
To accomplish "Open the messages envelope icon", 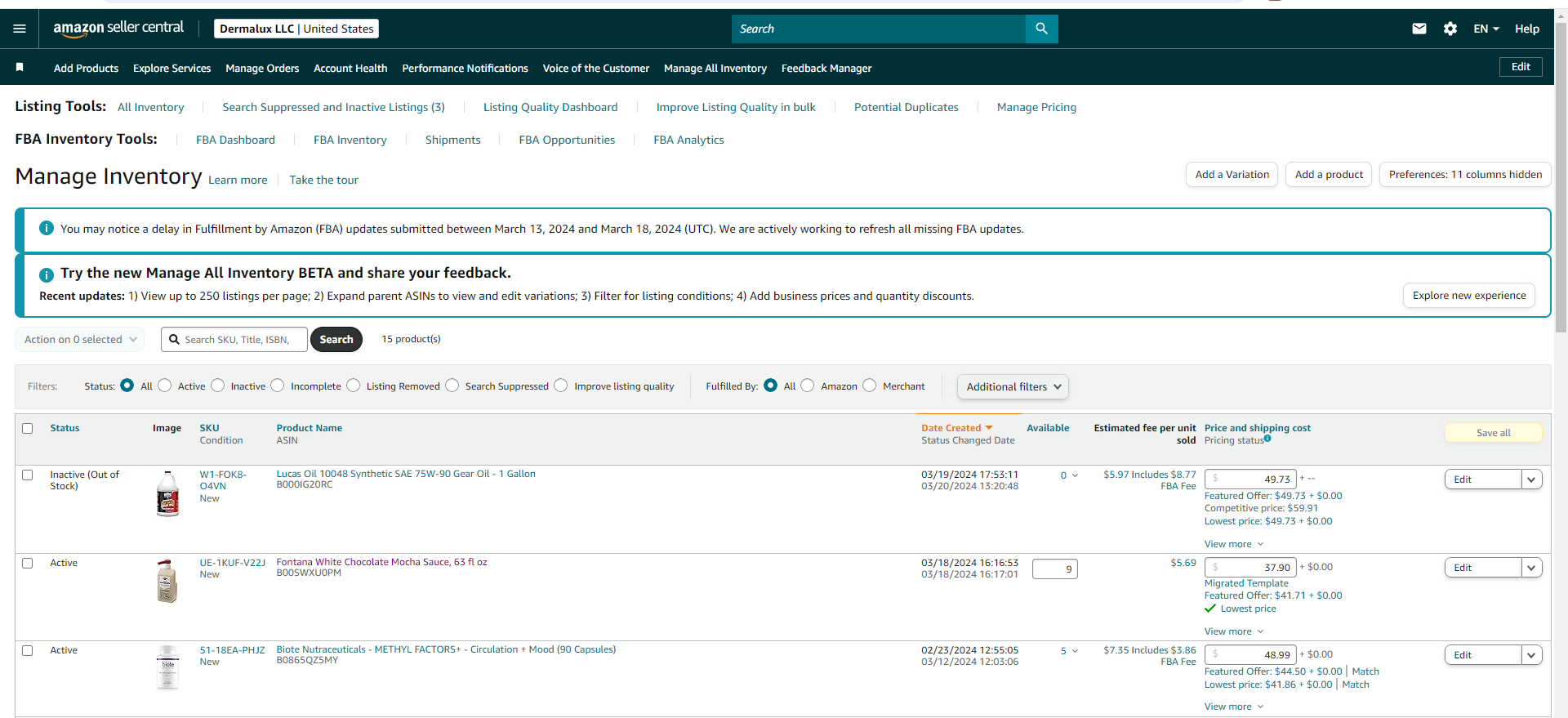I will pos(1419,29).
